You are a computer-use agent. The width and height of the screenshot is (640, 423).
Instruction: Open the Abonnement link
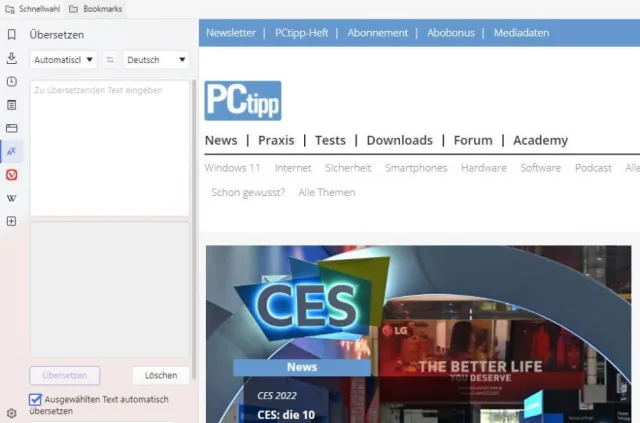click(x=378, y=33)
